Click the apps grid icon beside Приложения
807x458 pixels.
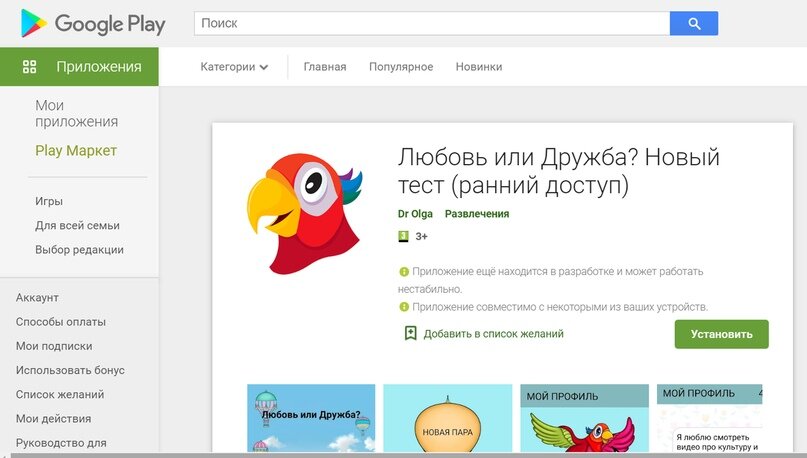click(29, 66)
